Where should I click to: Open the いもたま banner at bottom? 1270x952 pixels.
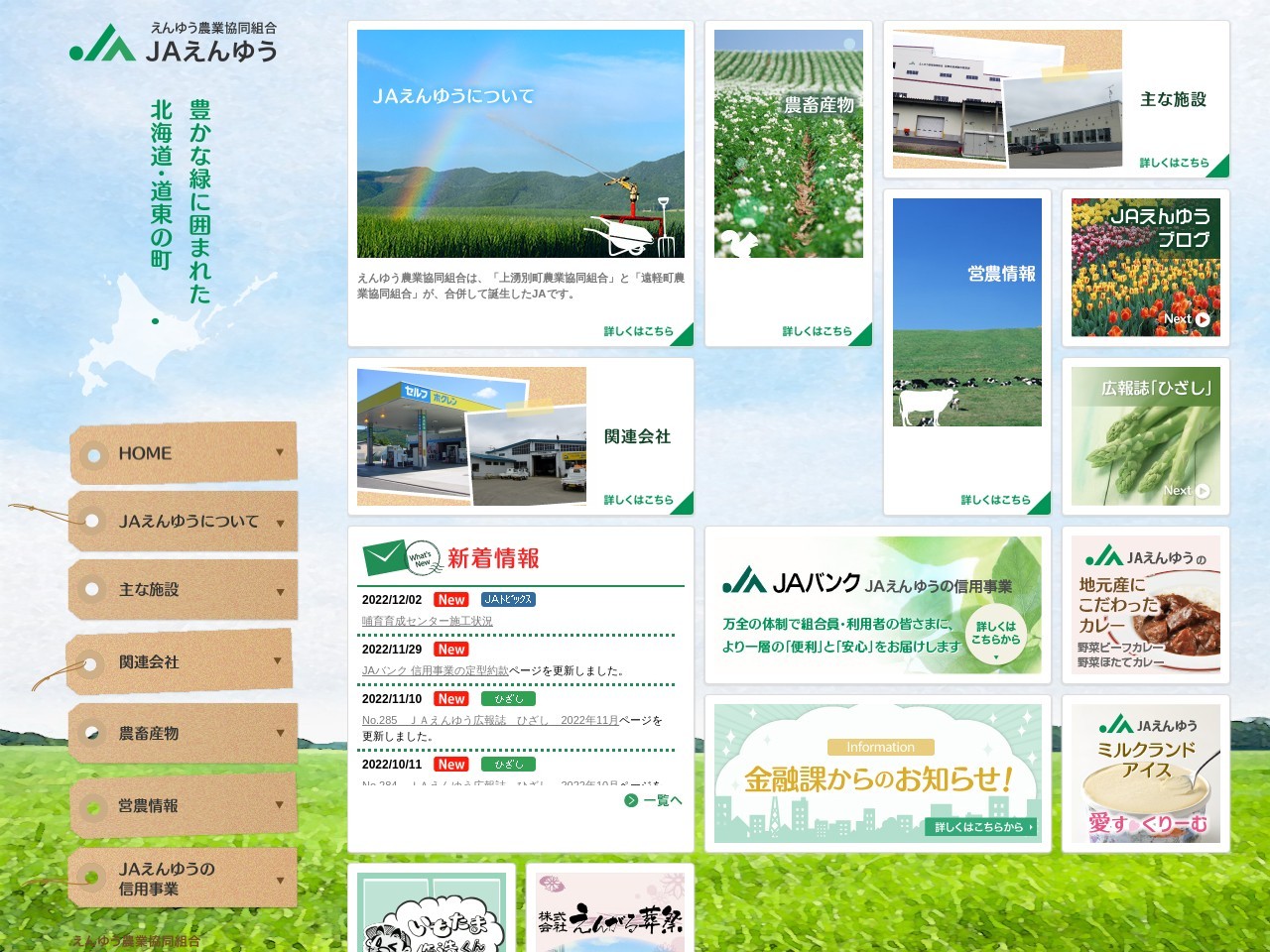click(x=432, y=912)
